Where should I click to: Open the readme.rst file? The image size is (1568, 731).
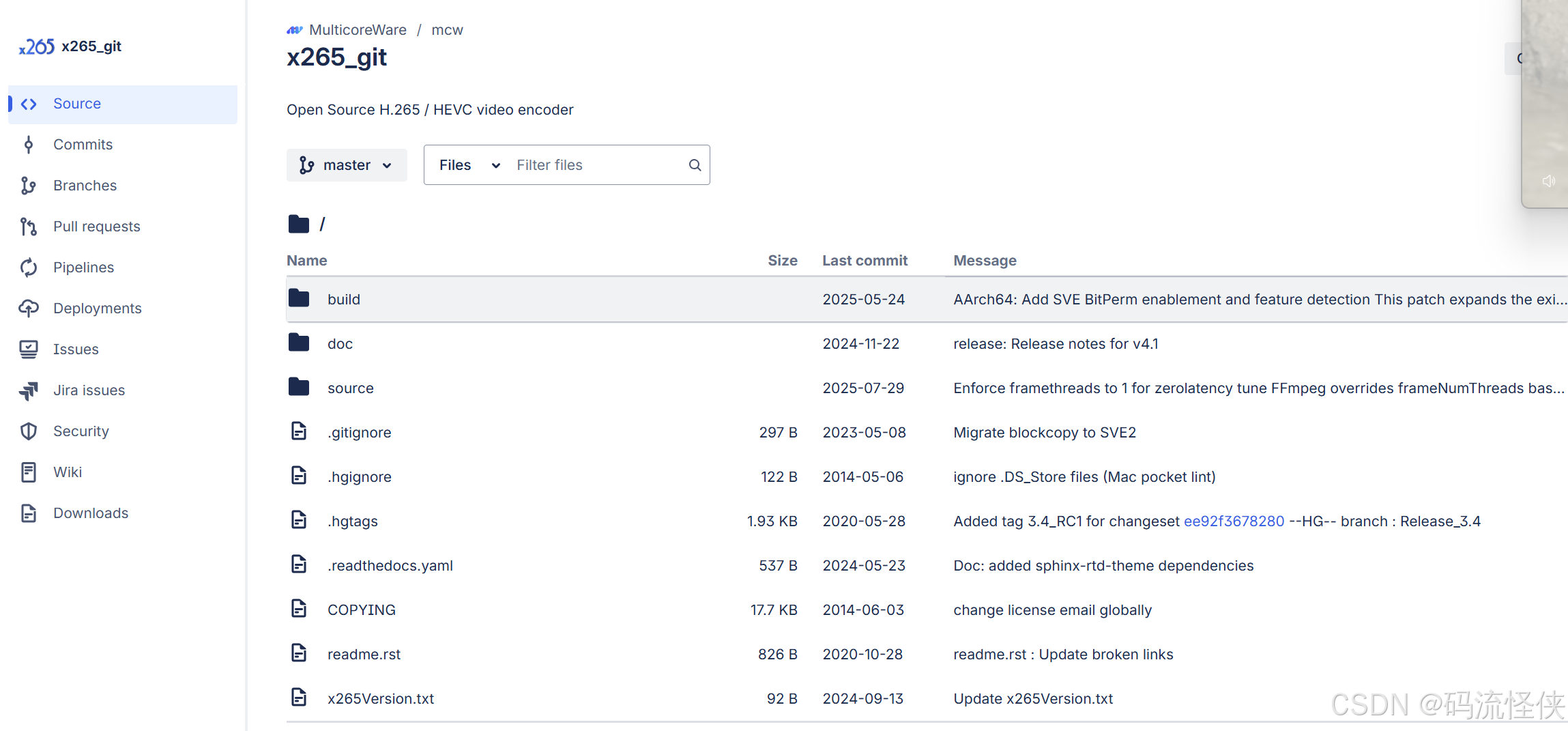point(364,655)
